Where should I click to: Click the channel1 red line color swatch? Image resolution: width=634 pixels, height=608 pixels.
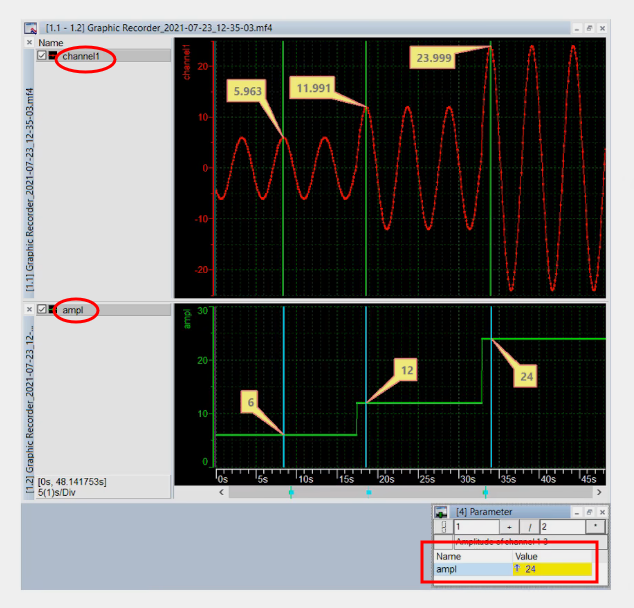52,55
